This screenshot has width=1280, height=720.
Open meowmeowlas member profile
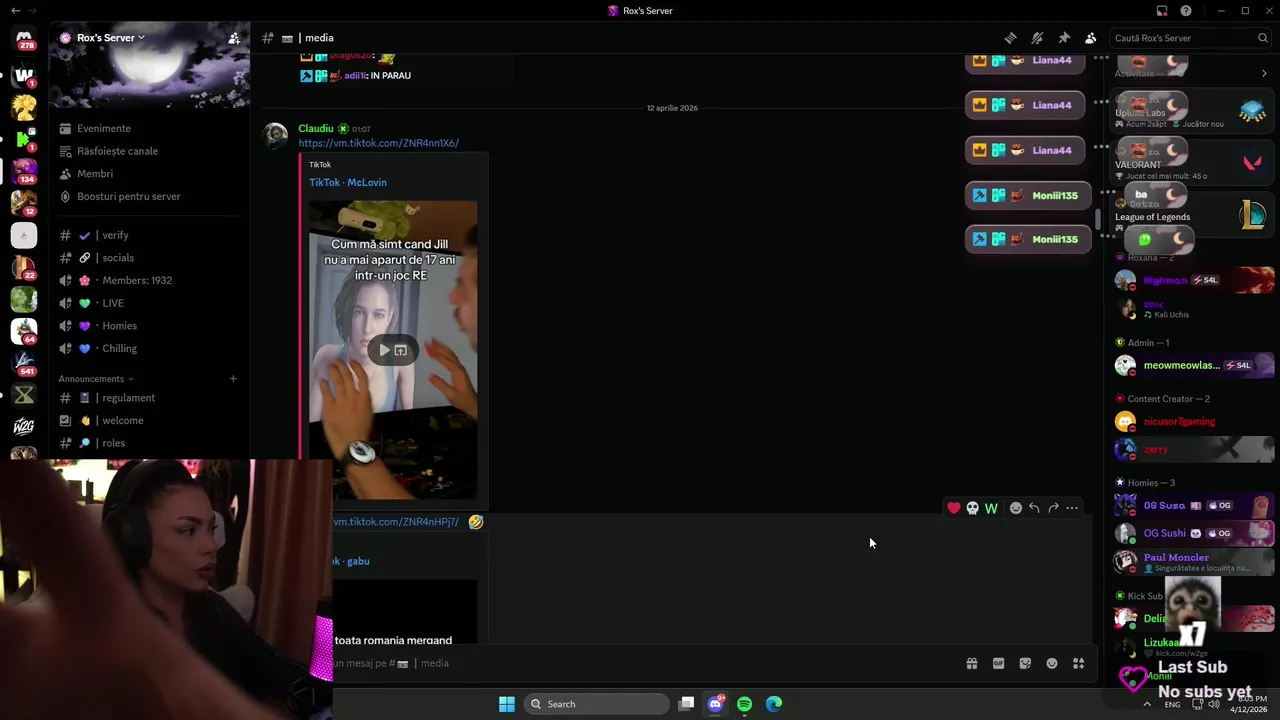(1194, 365)
